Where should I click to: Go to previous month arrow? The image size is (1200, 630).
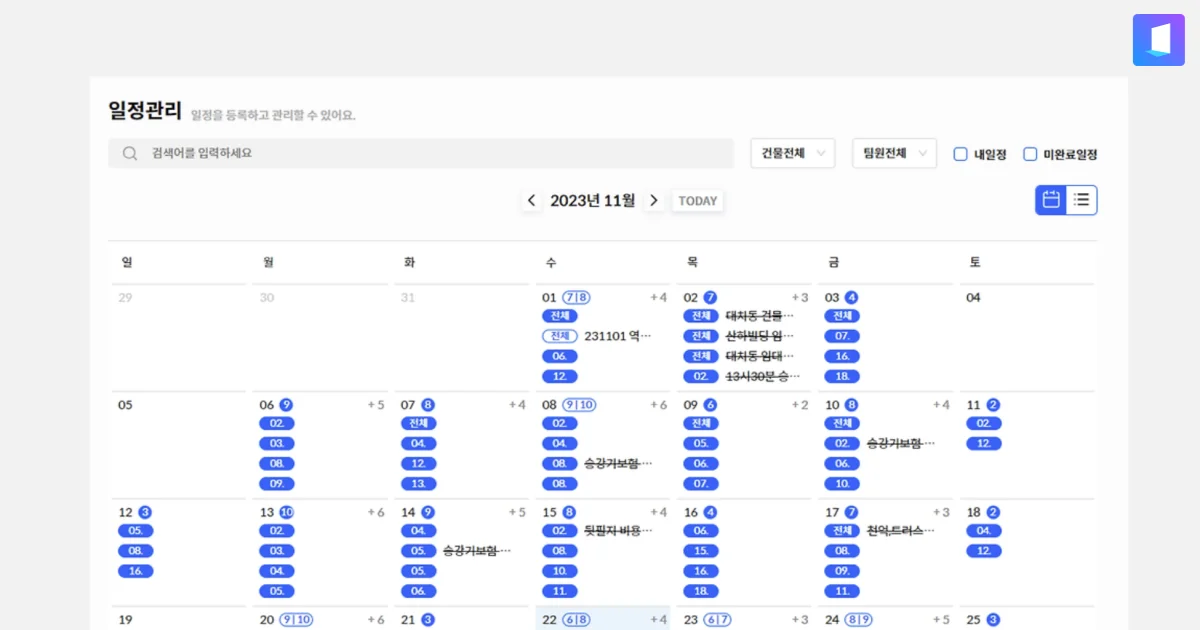coord(531,201)
